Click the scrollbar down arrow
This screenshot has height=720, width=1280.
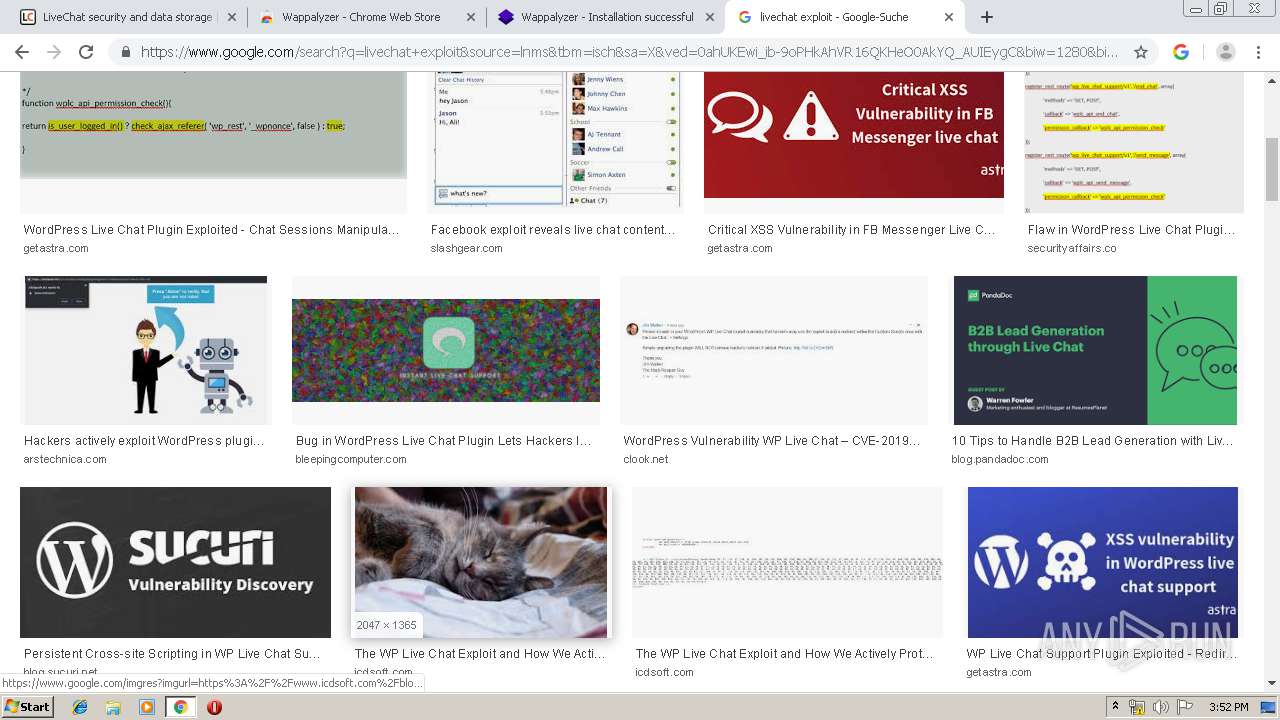point(1272,684)
